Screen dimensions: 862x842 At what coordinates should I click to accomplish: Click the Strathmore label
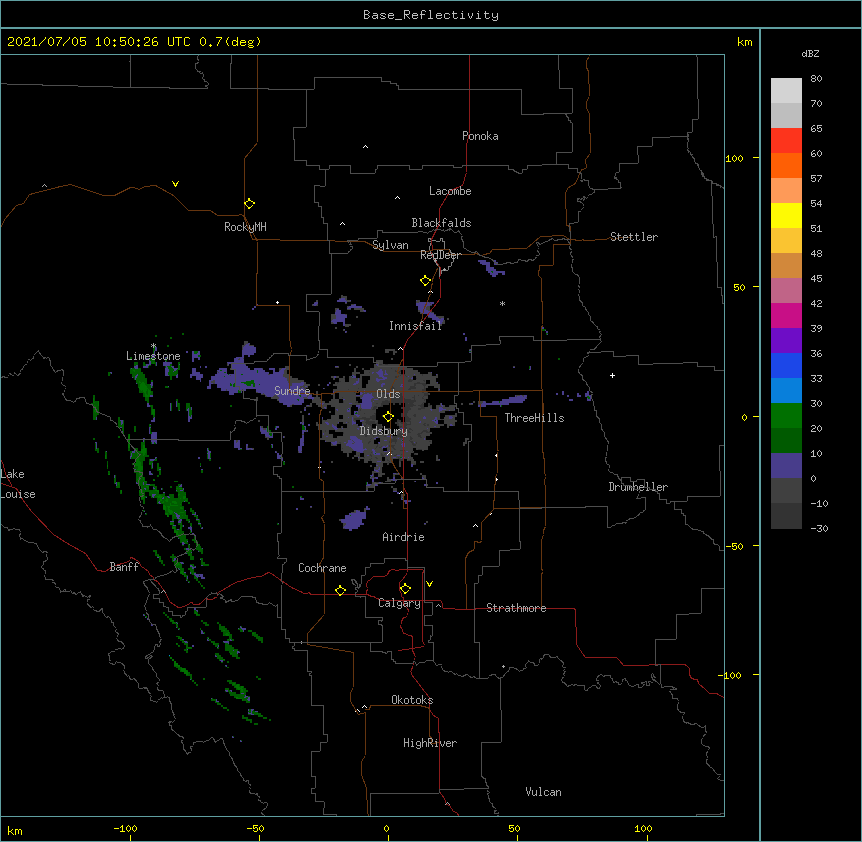tap(516, 608)
